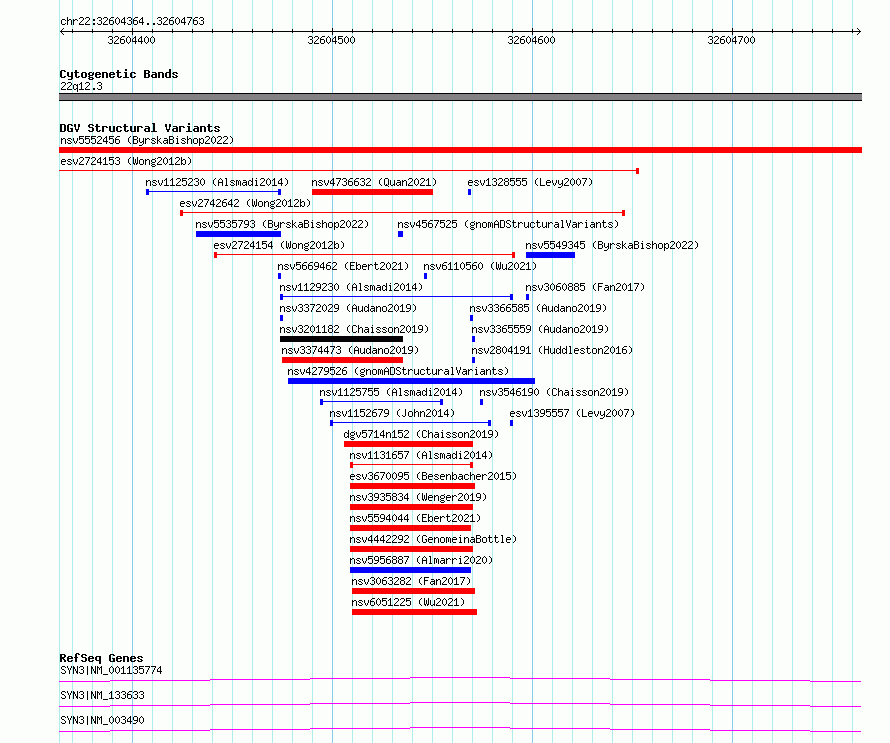Click nsv4736632 (Quan2021) label
This screenshot has width=890, height=743.
[374, 182]
